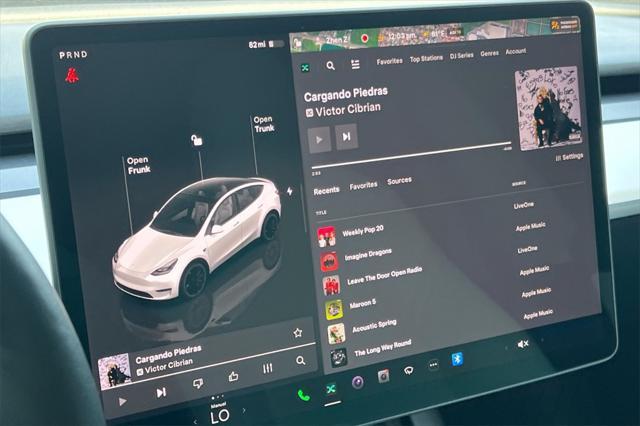The height and width of the screenshot is (426, 640).
Task: Switch to the Sources tab
Action: click(399, 181)
